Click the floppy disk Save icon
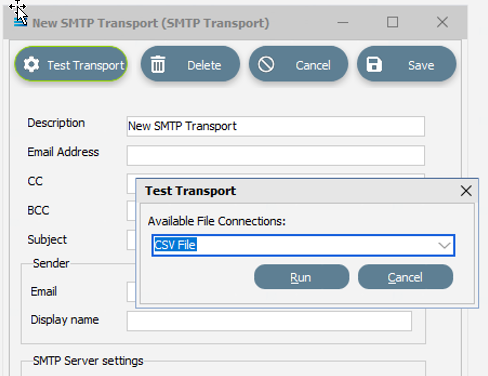 (x=374, y=64)
